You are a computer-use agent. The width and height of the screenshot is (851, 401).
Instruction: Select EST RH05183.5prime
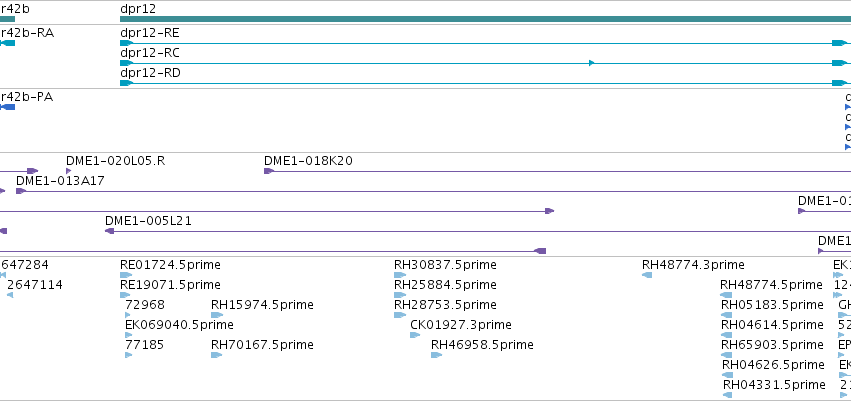[772, 305]
